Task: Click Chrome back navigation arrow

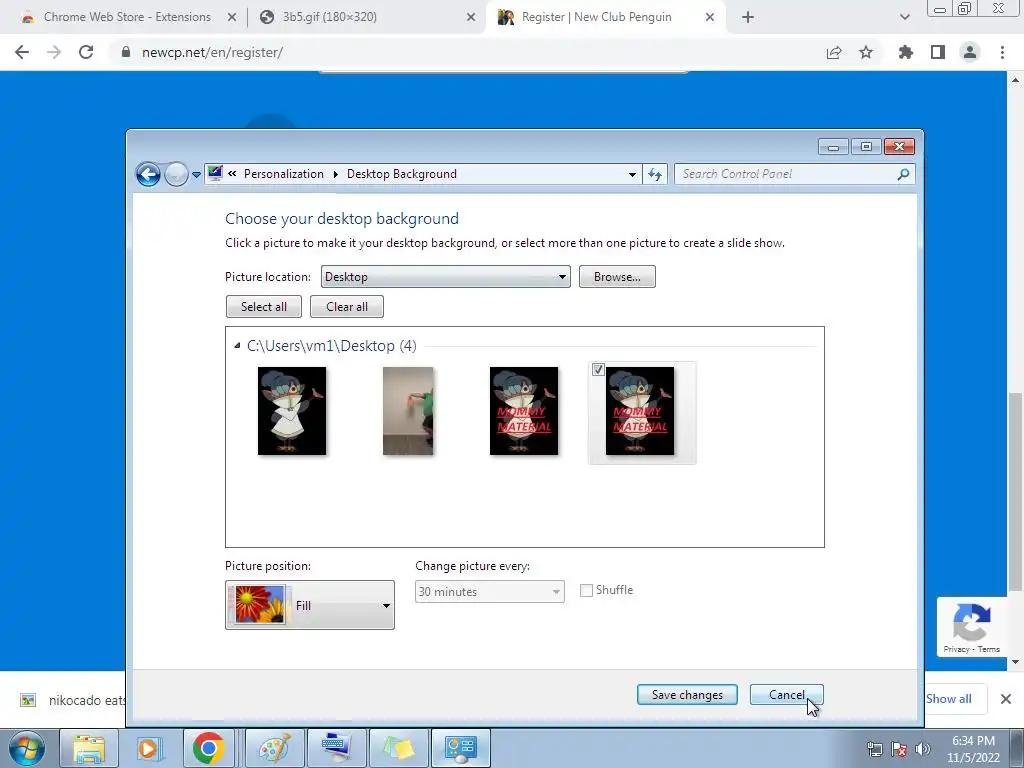Action: click(x=22, y=52)
